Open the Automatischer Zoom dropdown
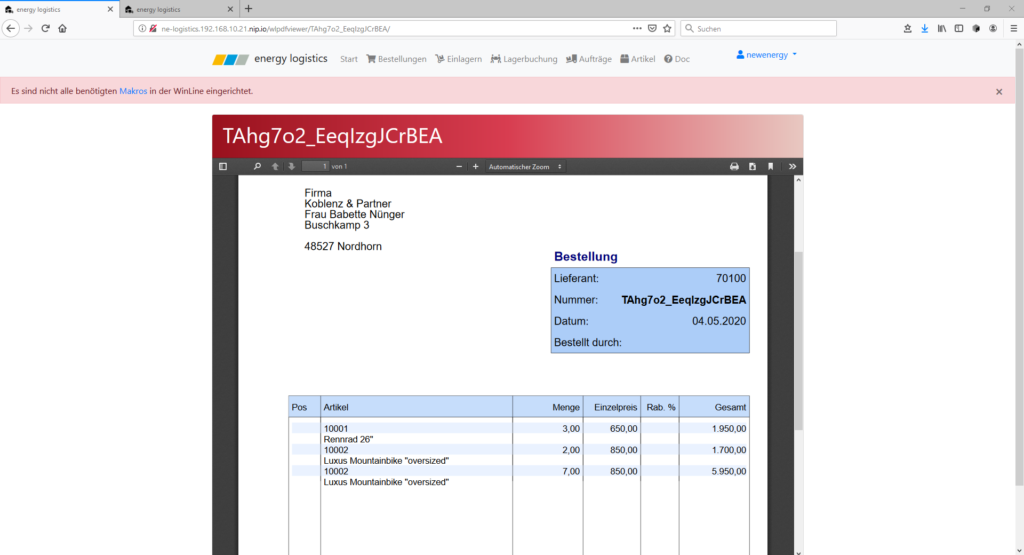The height and width of the screenshot is (555, 1024). 525,166
